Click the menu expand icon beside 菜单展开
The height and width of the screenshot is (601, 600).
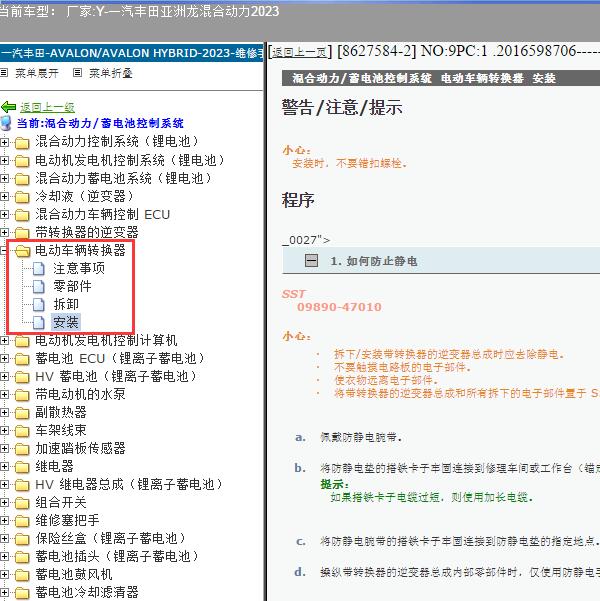coord(4,72)
